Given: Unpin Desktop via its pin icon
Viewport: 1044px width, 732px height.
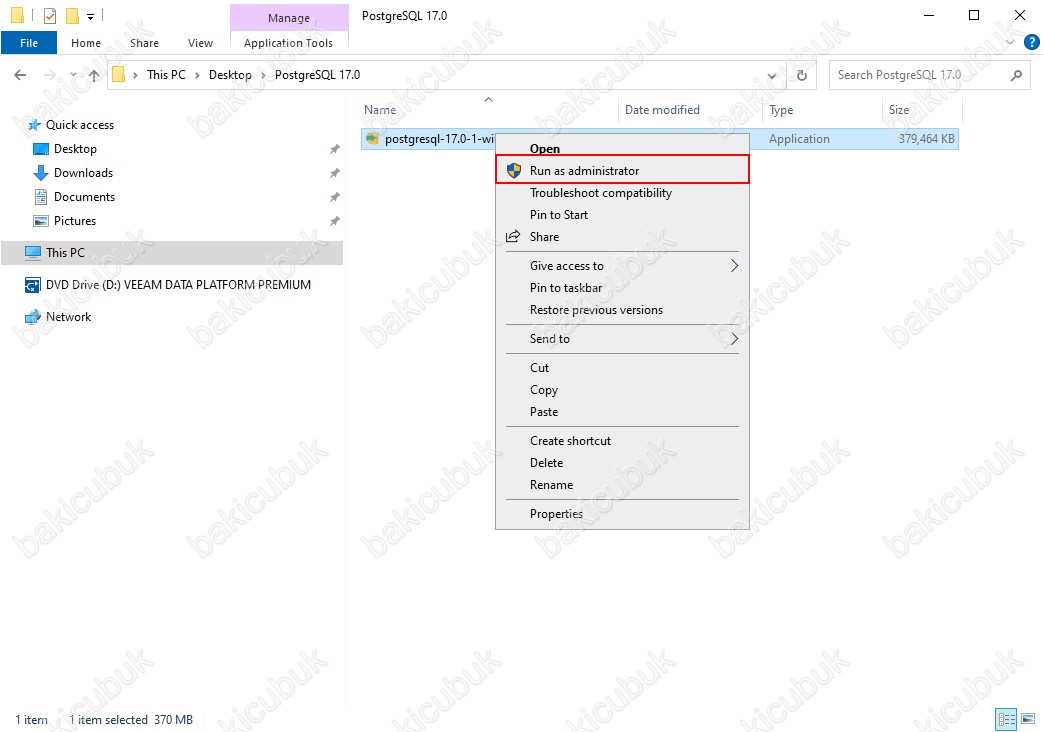Looking at the screenshot, I should 334,149.
